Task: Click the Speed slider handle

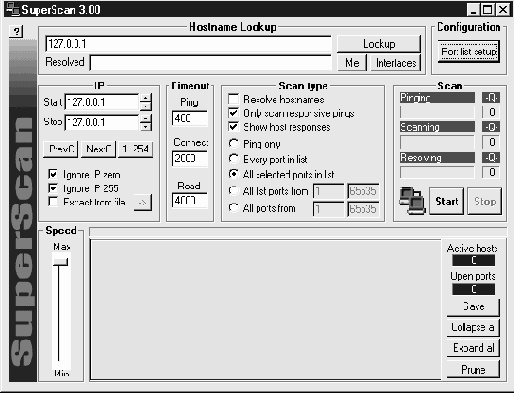Action: (60, 262)
